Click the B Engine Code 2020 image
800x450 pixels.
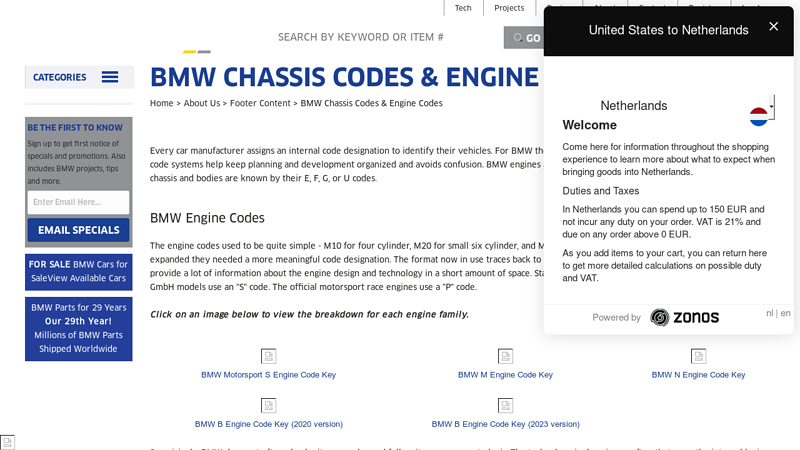[268, 405]
